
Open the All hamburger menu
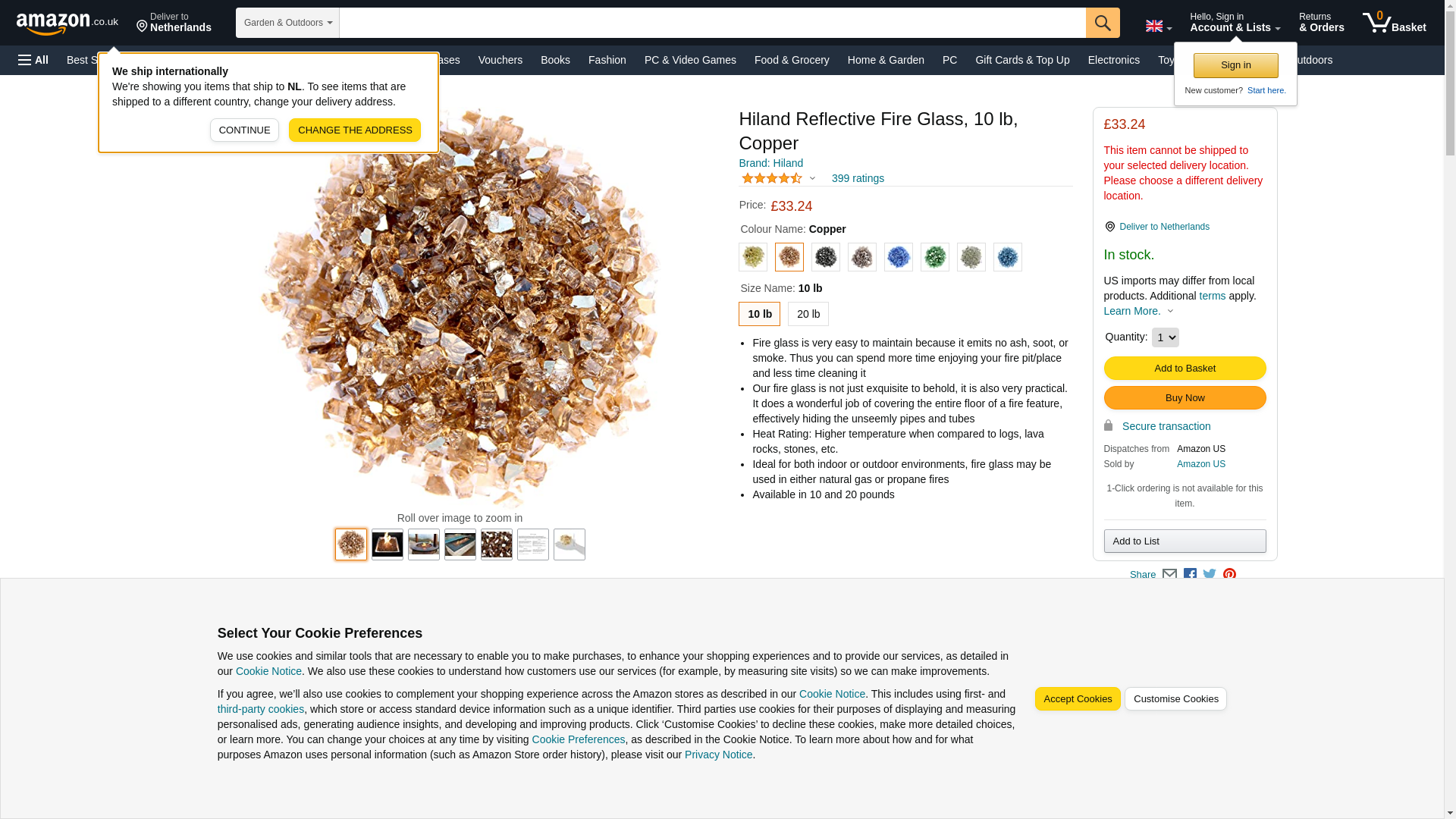click(x=33, y=60)
